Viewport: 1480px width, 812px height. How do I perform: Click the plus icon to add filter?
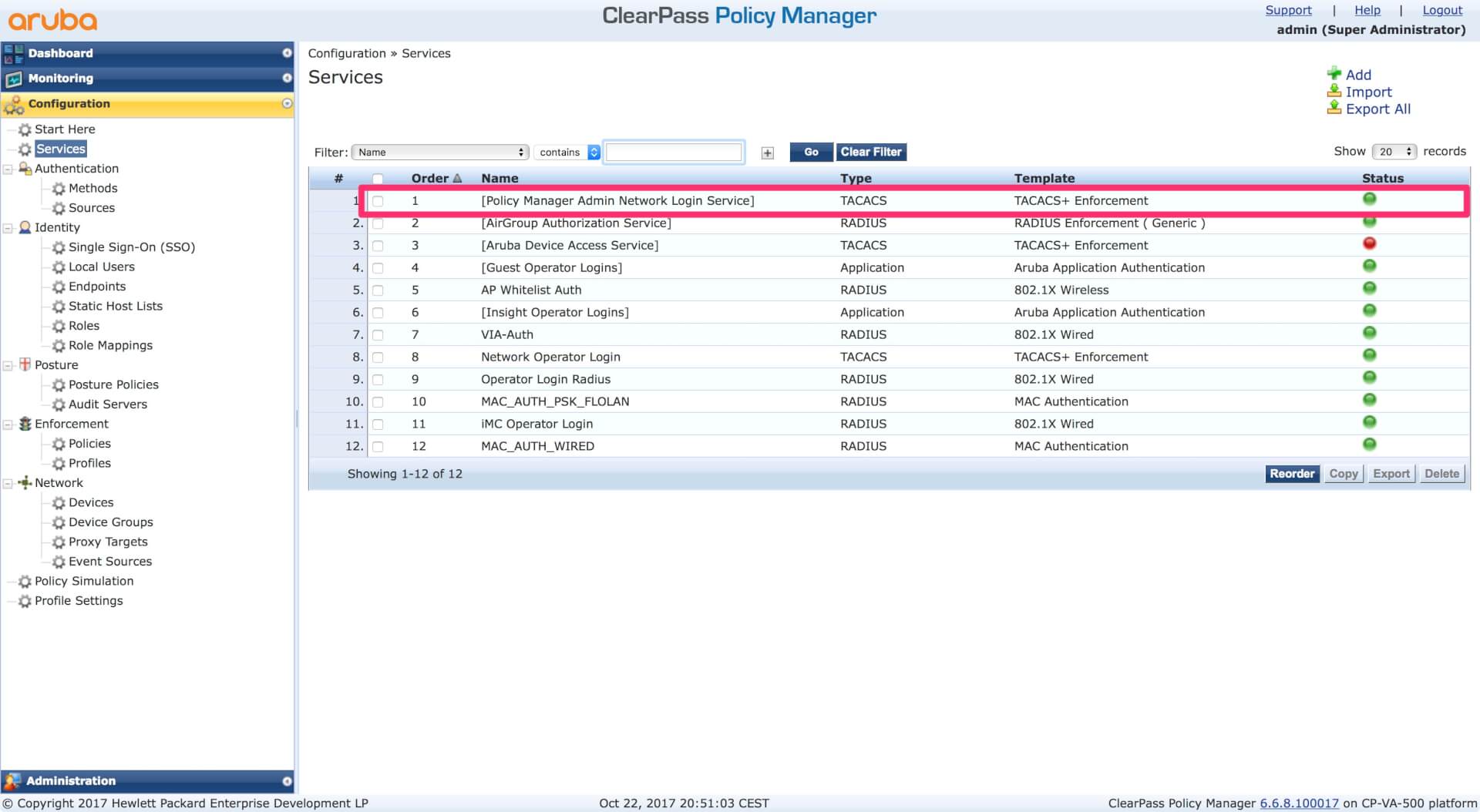point(767,153)
